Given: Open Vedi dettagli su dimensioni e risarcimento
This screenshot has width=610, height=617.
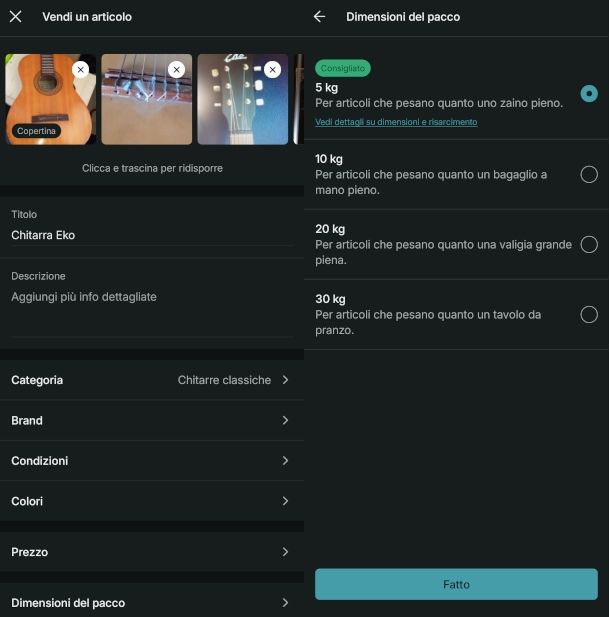Looking at the screenshot, I should point(396,122).
